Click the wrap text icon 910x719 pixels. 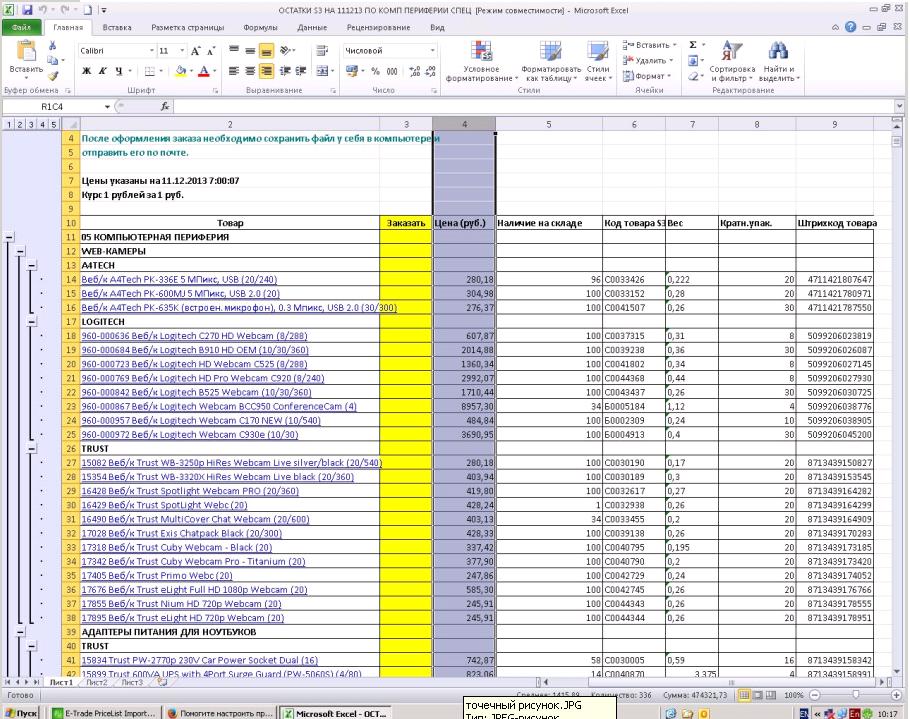tap(322, 51)
